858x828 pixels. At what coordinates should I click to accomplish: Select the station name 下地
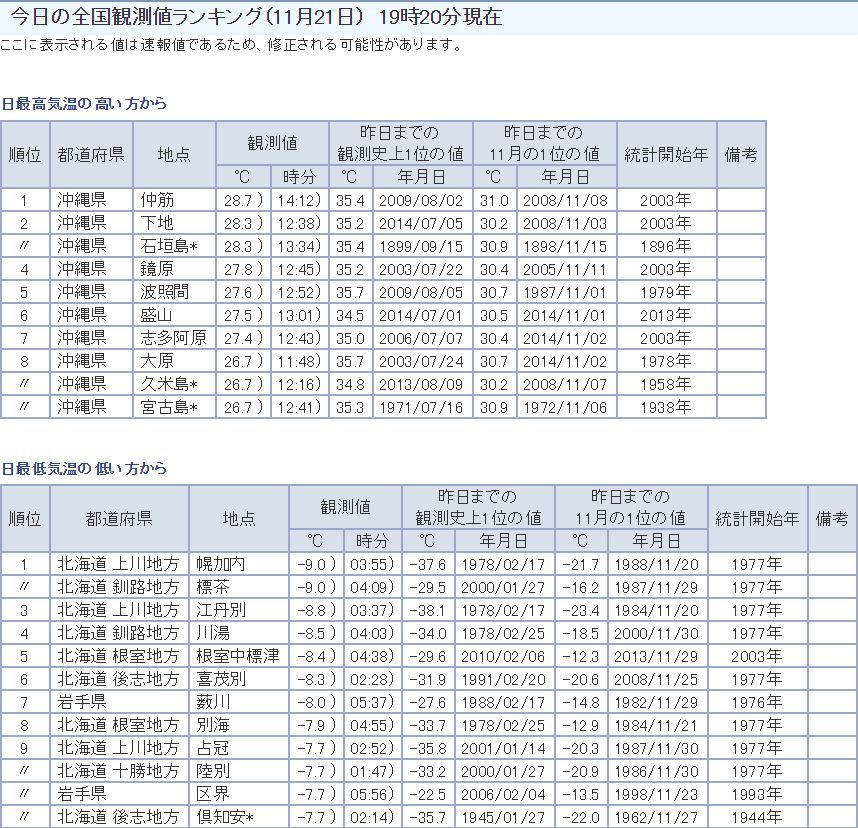[x=157, y=223]
